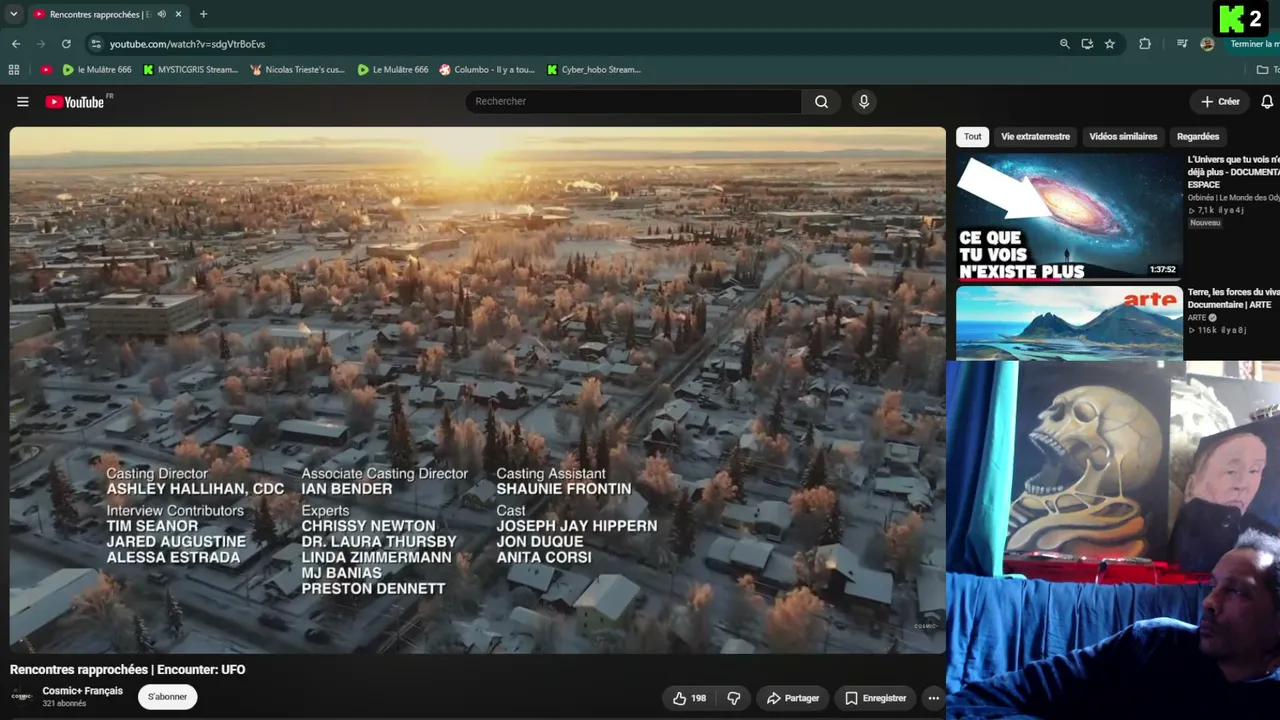Open the first le Mulâtre 666 bookmark
Screen dimensions: 1280x720
(97, 70)
